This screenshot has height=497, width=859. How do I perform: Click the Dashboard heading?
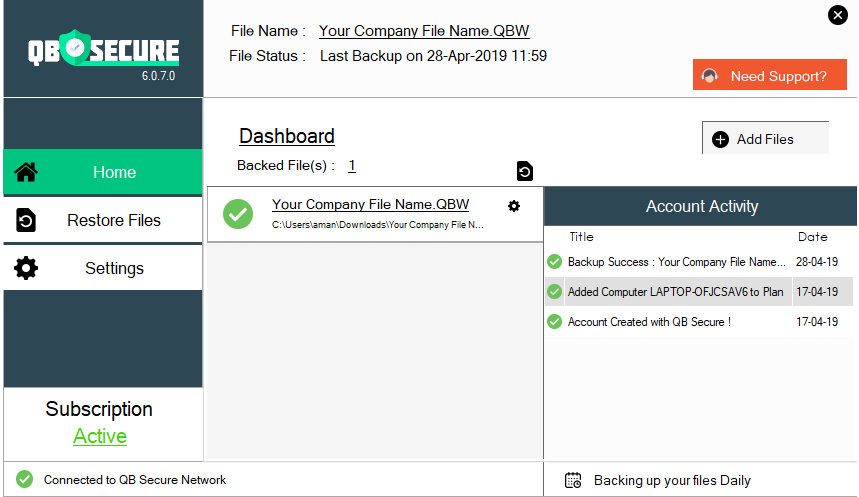pyautogui.click(x=287, y=136)
